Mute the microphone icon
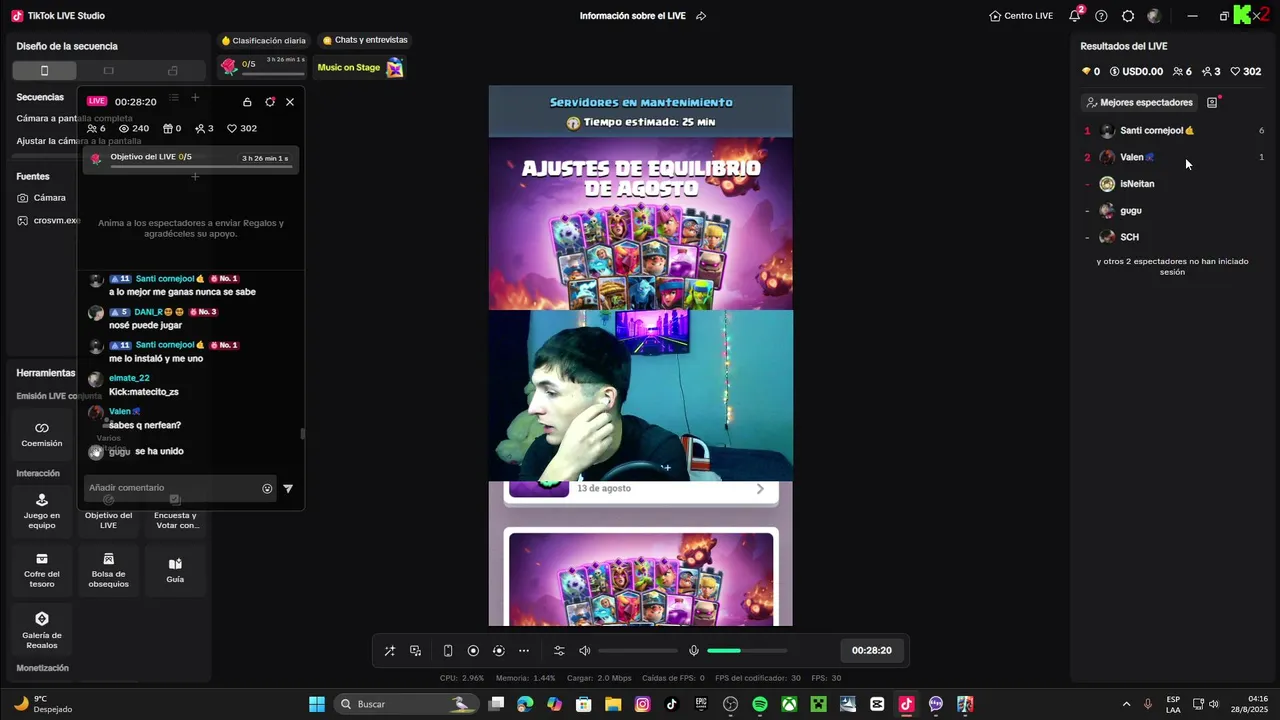 click(694, 651)
